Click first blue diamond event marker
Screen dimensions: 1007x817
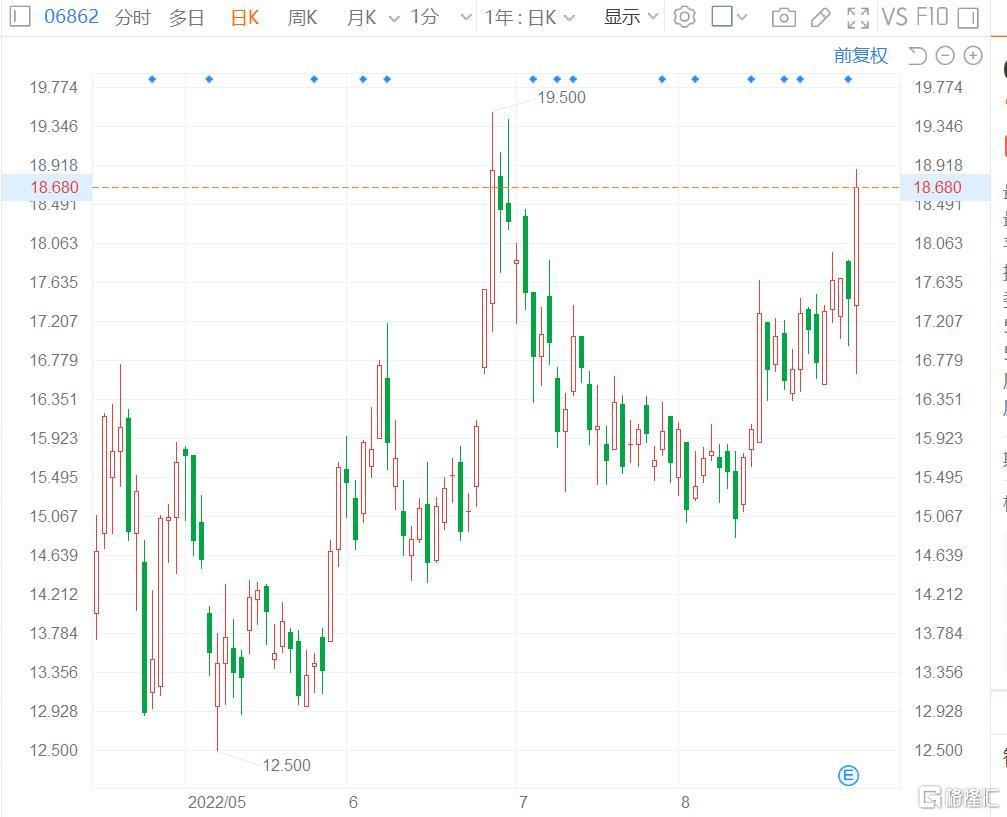(x=152, y=79)
